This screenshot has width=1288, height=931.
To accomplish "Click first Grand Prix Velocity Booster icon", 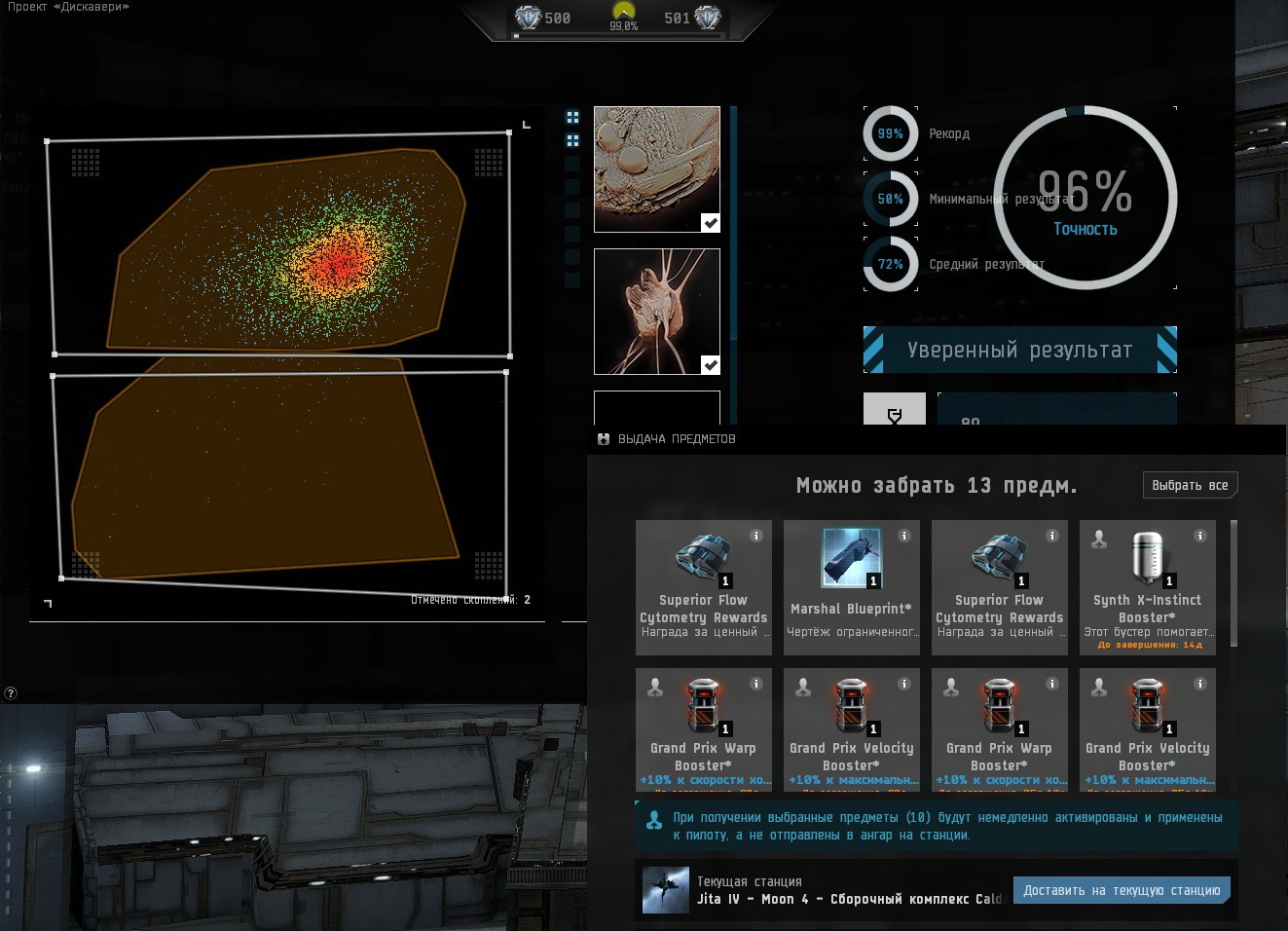I will coord(852,705).
